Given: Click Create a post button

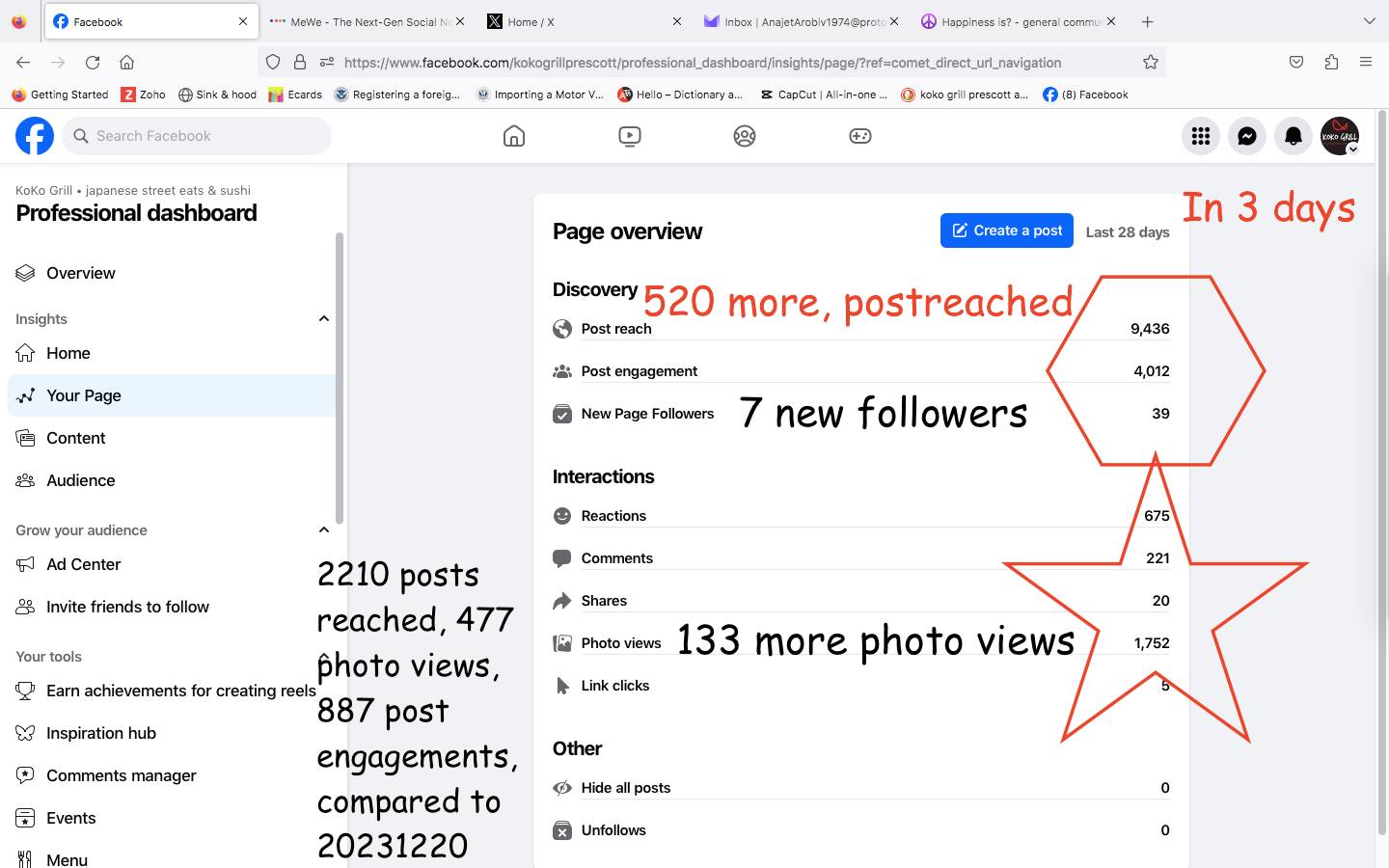Looking at the screenshot, I should (x=1007, y=231).
